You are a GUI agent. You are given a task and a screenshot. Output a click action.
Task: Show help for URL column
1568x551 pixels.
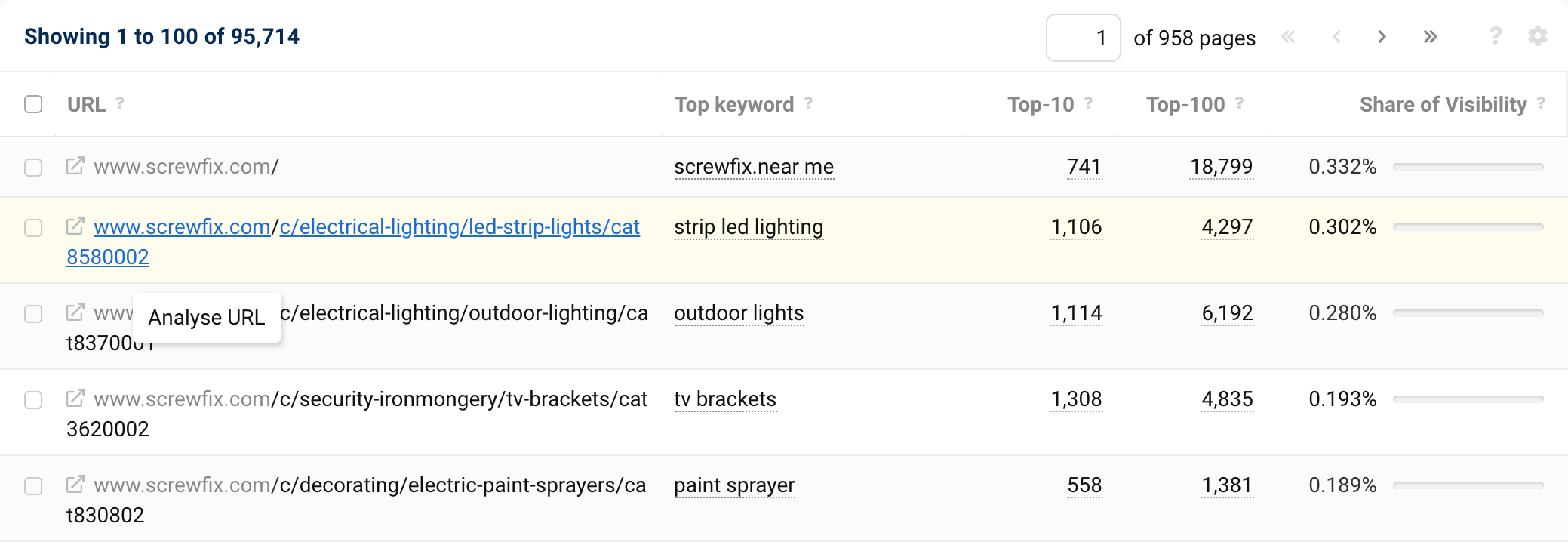point(120,103)
